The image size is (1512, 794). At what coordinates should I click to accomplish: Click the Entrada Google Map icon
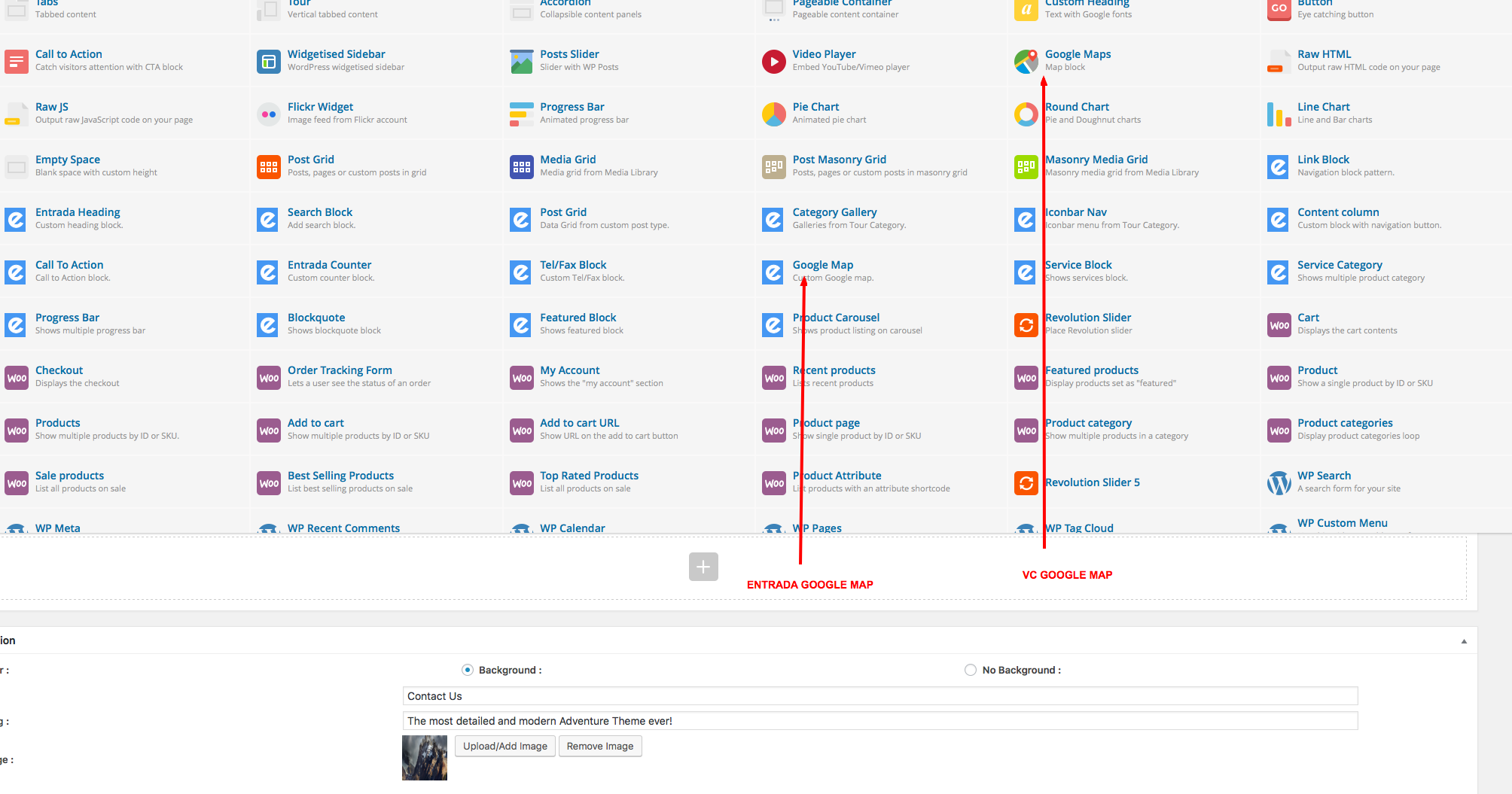(774, 272)
